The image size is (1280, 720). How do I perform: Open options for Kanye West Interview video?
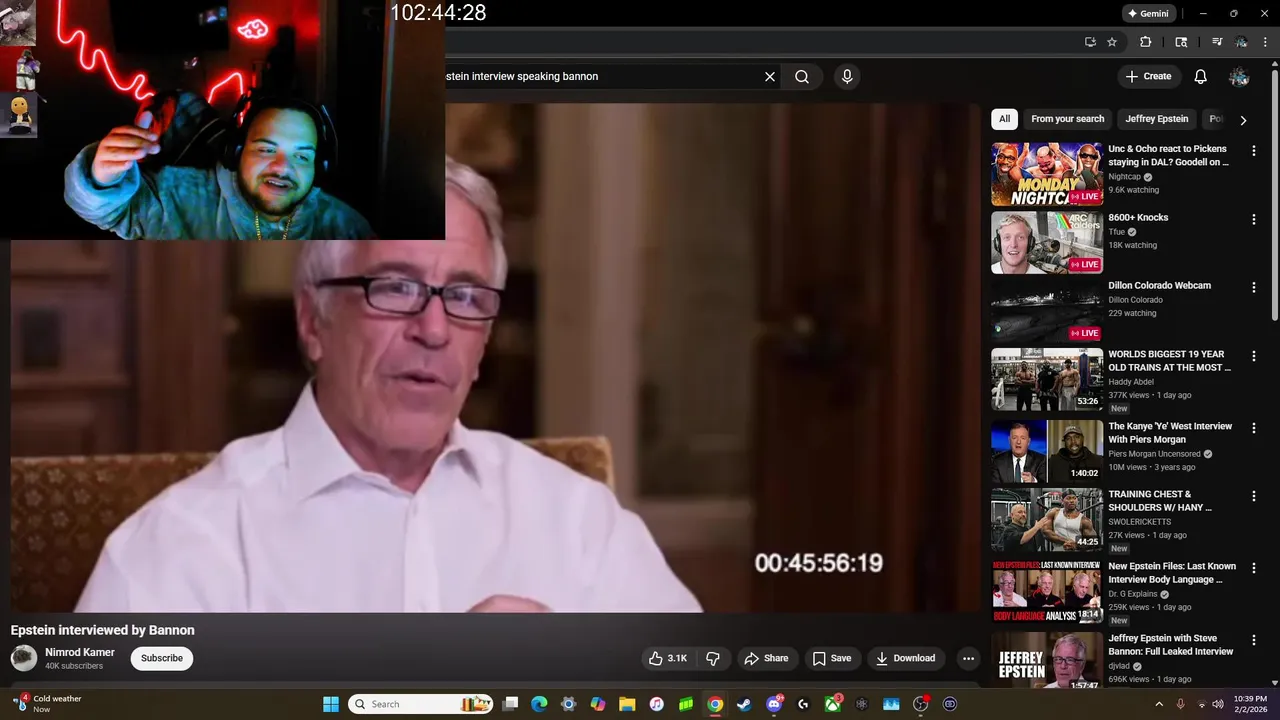[1254, 428]
